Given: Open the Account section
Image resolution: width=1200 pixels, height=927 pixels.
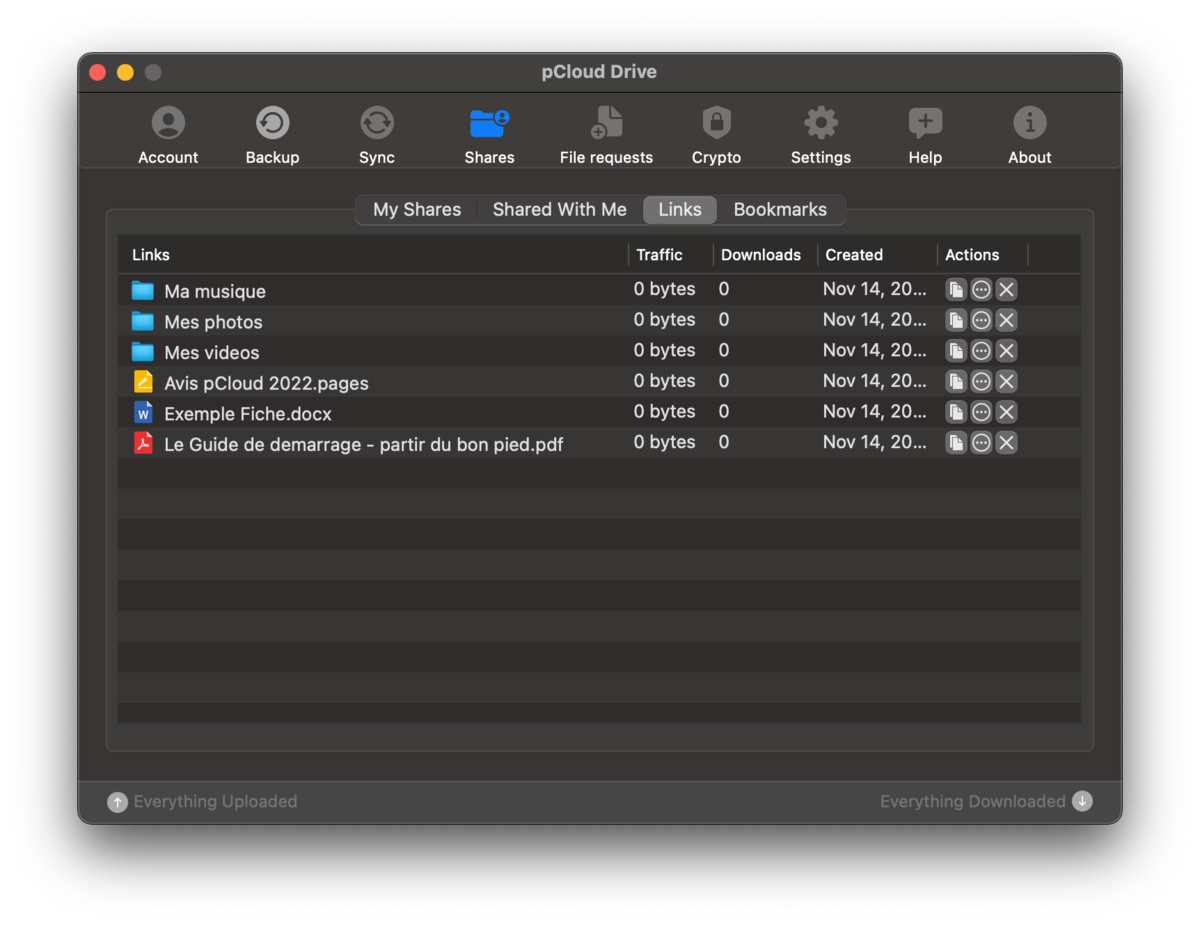Looking at the screenshot, I should [x=168, y=135].
